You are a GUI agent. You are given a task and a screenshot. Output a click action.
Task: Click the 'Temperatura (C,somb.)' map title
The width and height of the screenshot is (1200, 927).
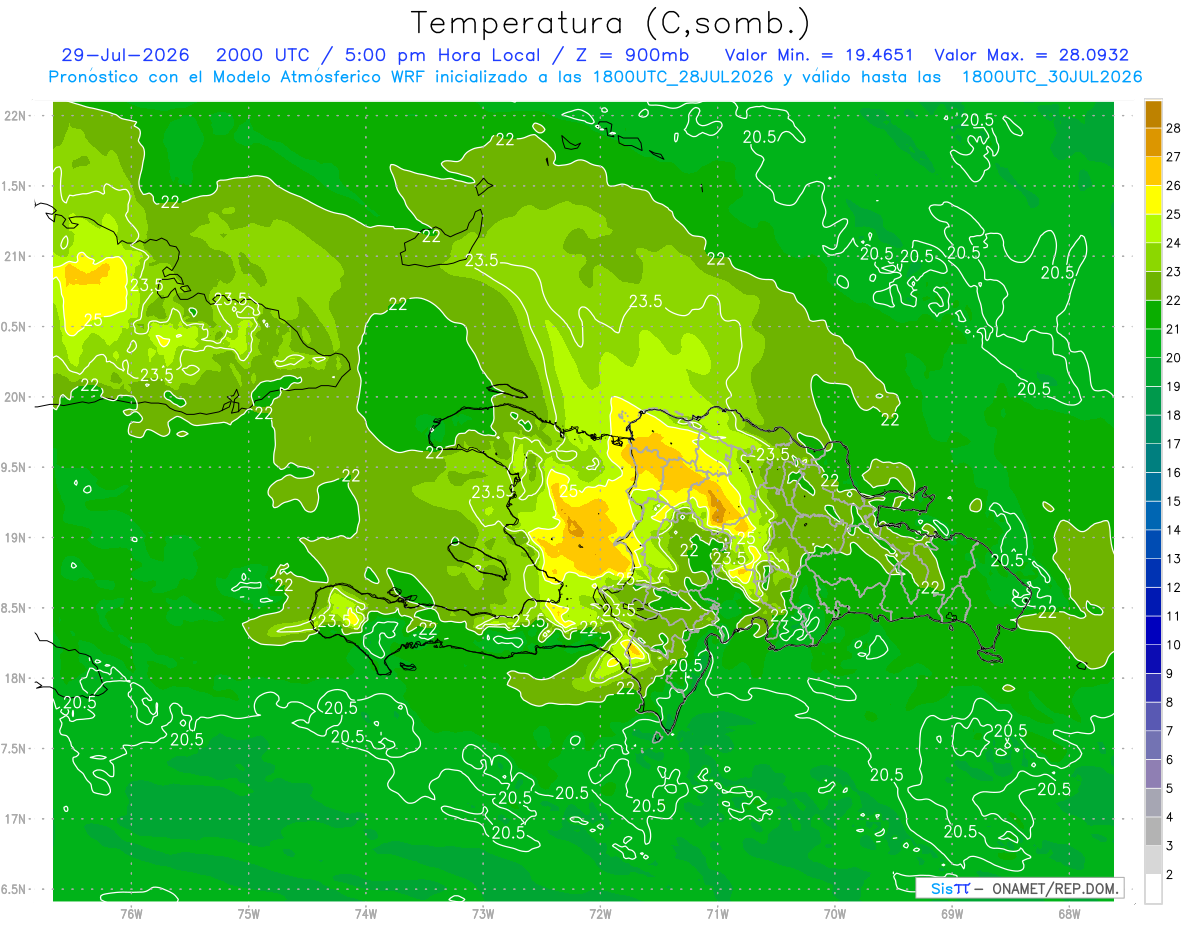[611, 23]
